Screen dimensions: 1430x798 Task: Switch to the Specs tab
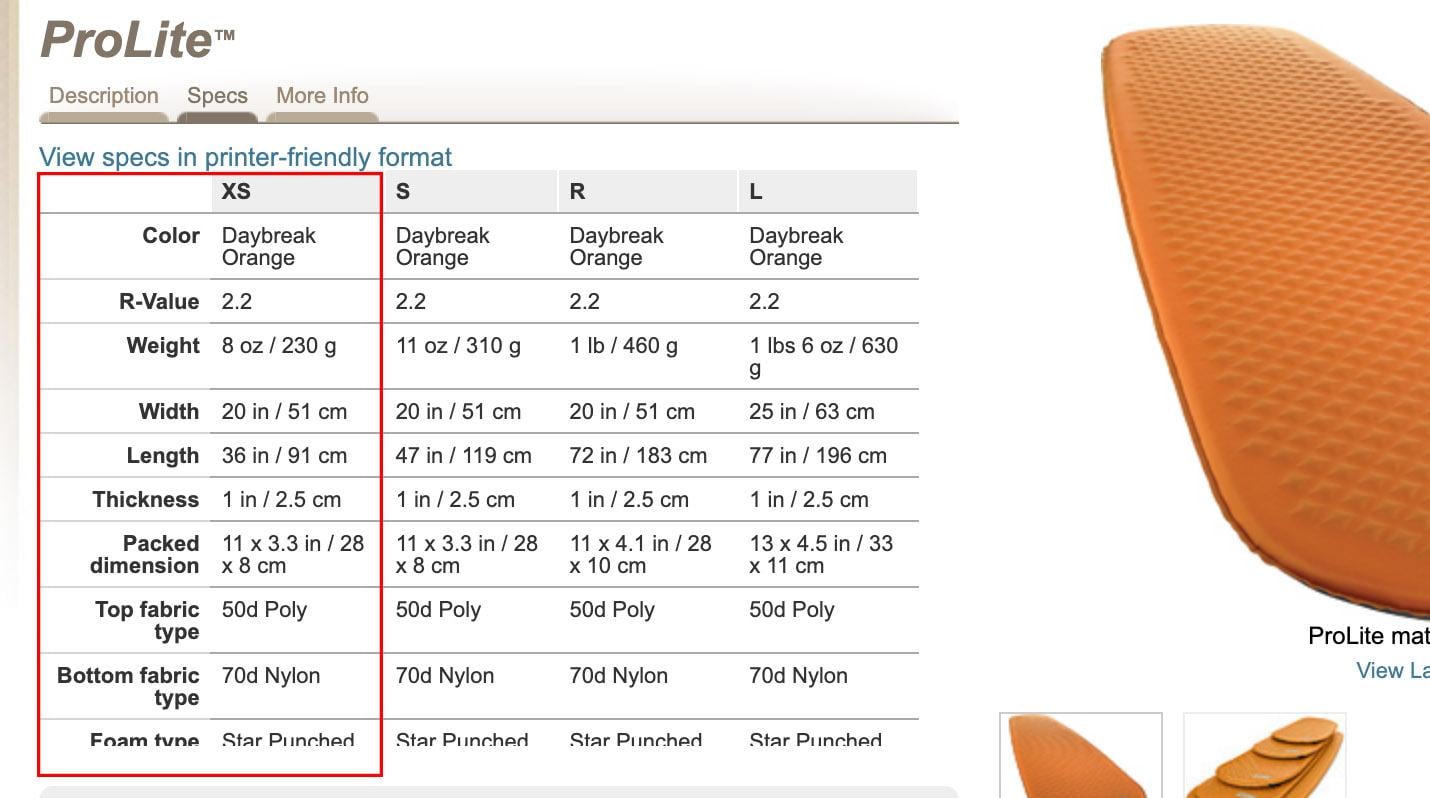coord(217,96)
